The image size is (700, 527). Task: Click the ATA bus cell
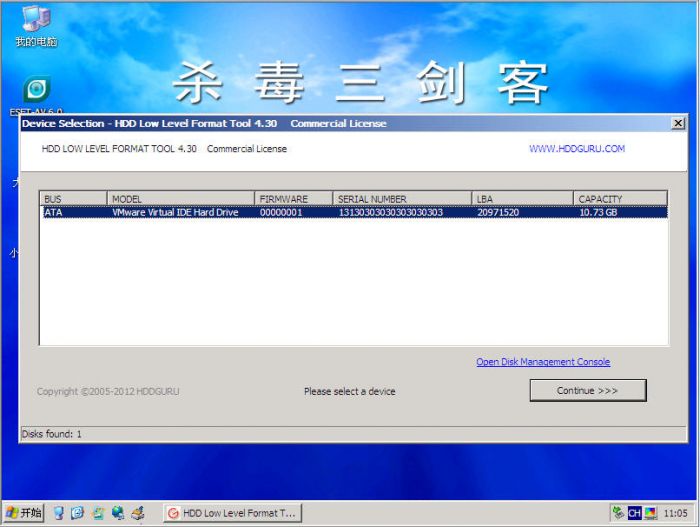click(53, 213)
